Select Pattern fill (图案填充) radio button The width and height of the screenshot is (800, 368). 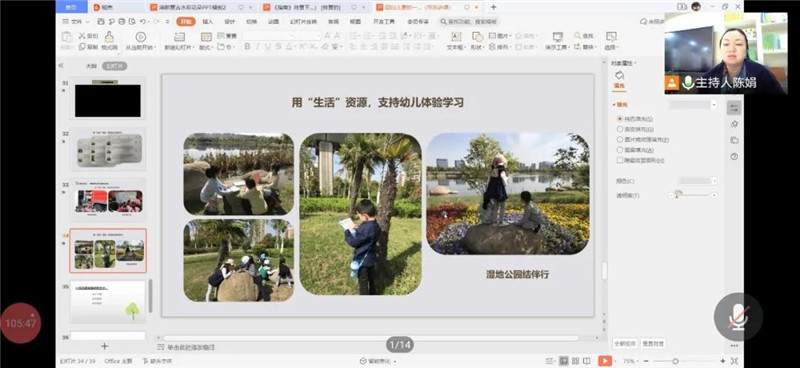tap(620, 150)
